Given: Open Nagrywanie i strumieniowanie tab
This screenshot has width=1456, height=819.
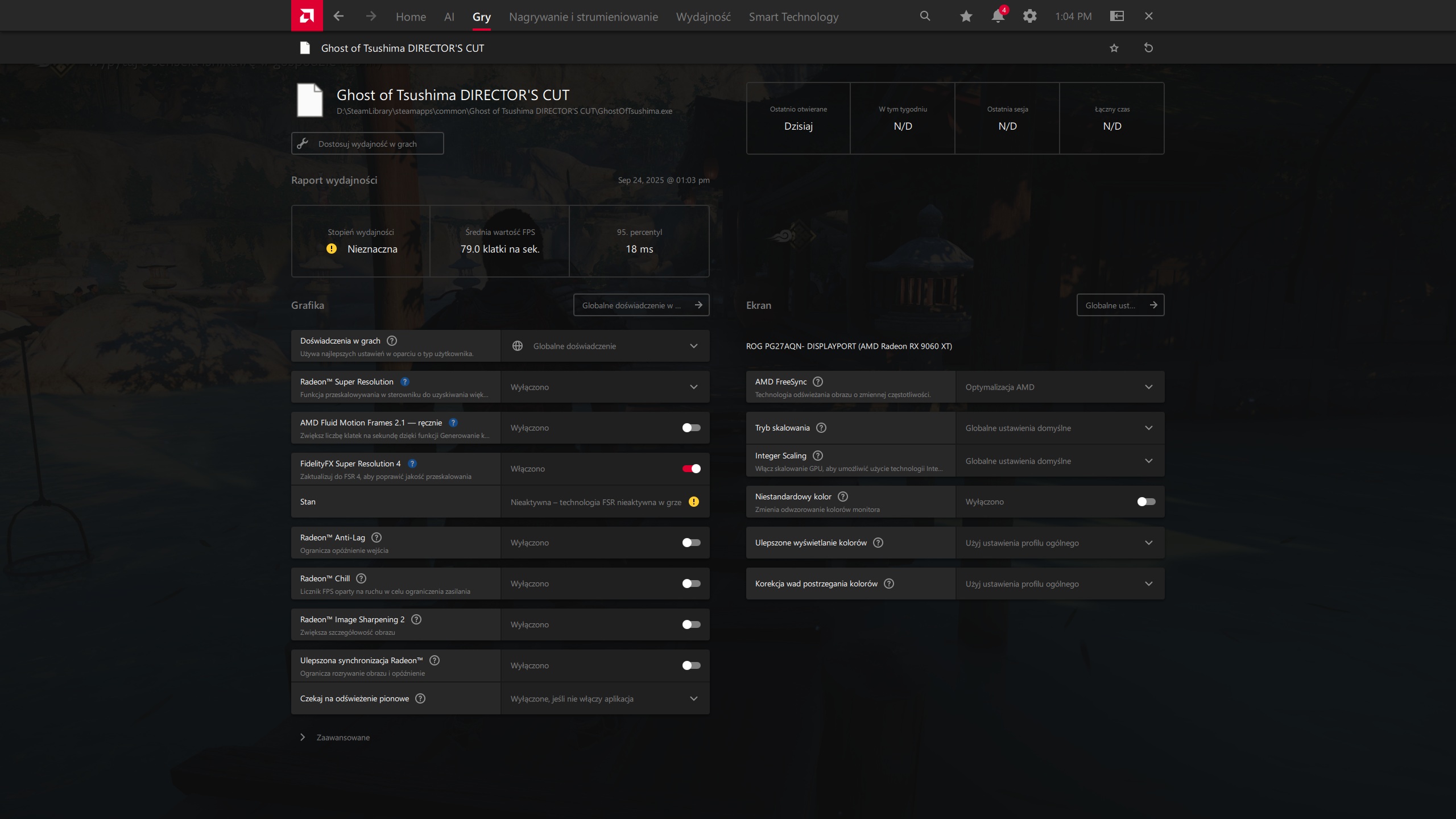Looking at the screenshot, I should click(583, 16).
